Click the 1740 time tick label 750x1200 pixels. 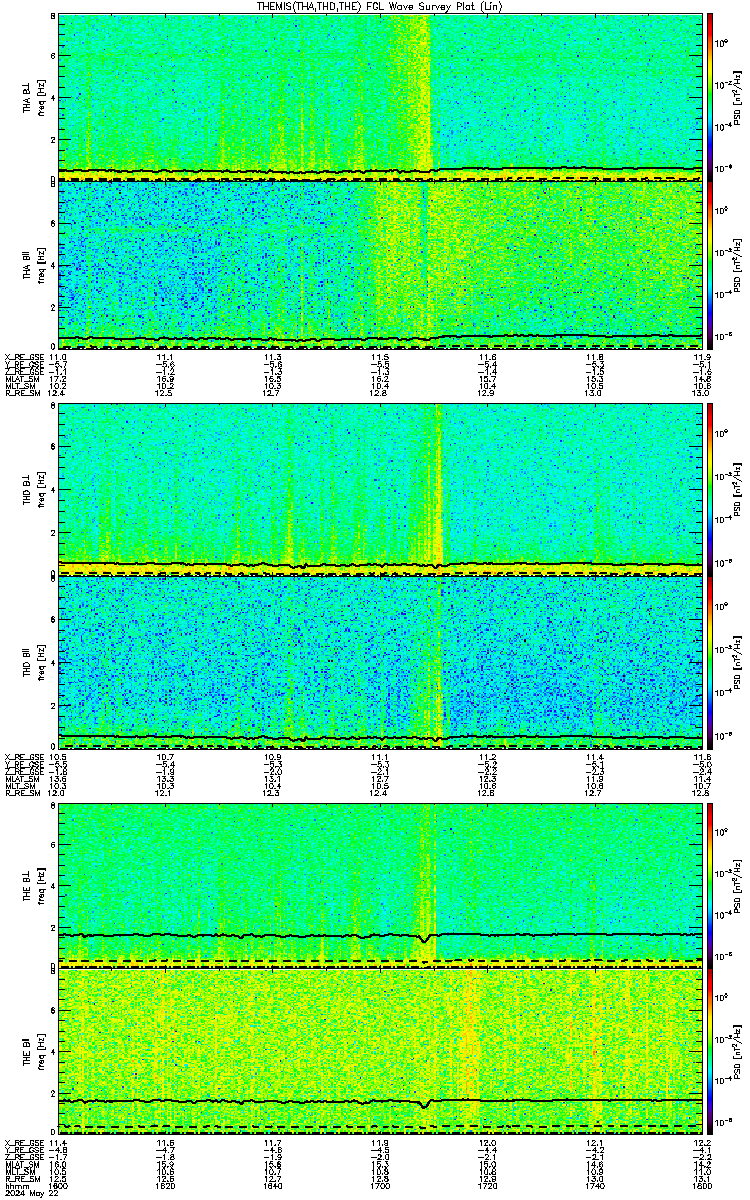pyautogui.click(x=596, y=1185)
